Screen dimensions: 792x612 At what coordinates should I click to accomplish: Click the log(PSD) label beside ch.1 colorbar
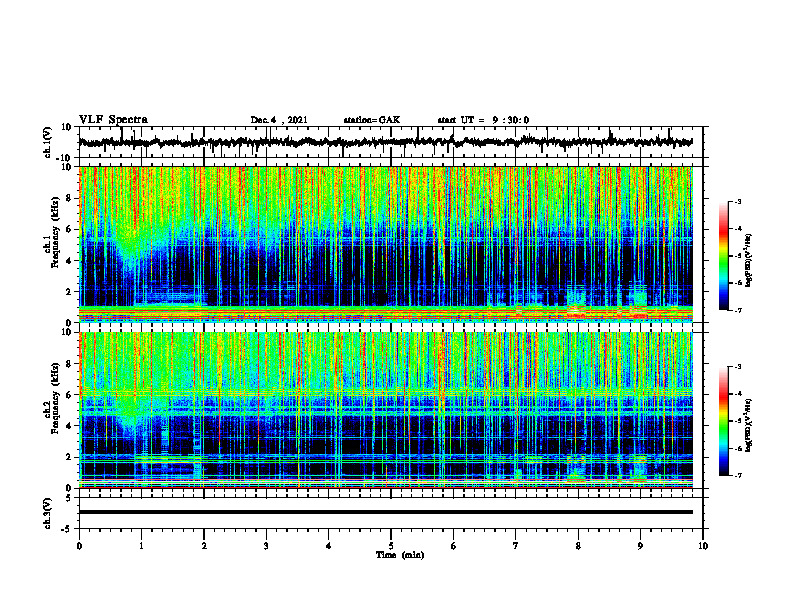(748, 260)
